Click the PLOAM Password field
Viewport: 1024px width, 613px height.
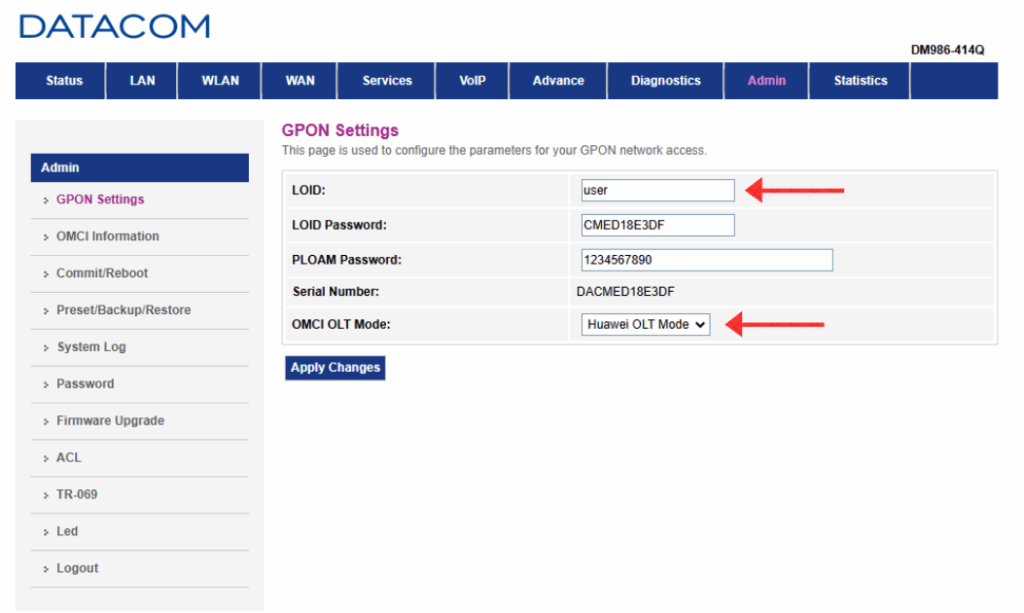707,261
